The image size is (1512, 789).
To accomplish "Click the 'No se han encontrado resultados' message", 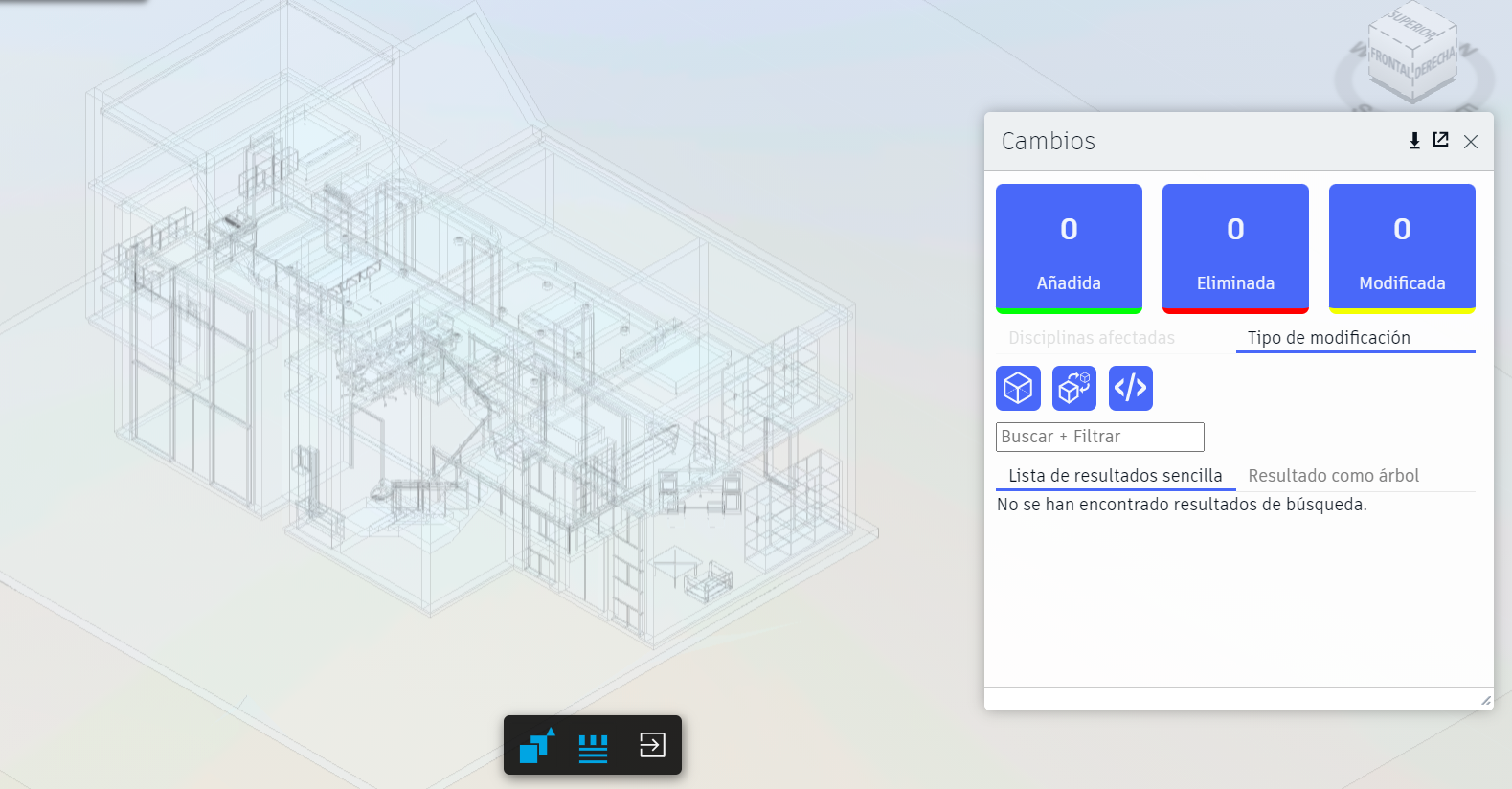I will click(x=1182, y=505).
